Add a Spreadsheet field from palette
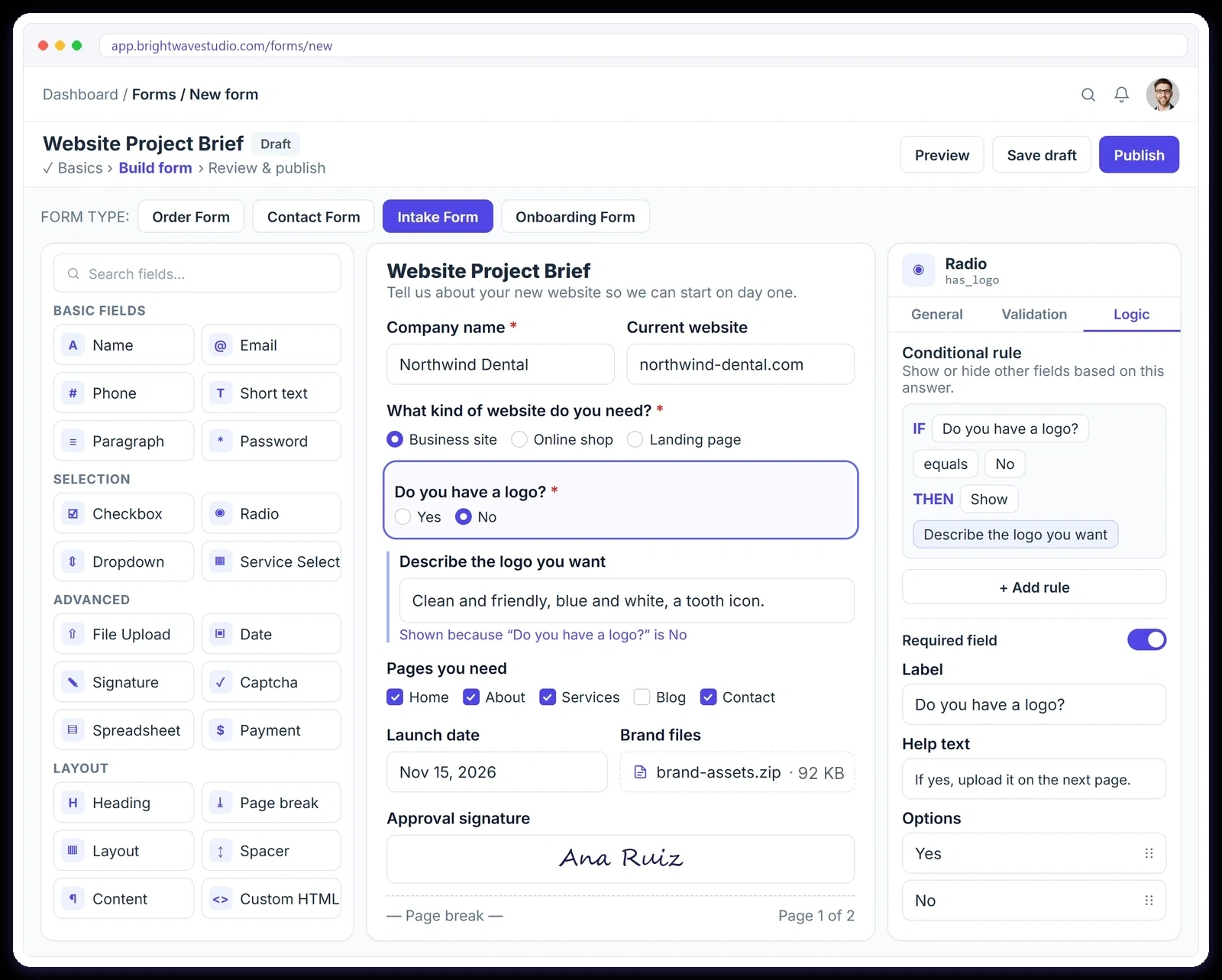The height and width of the screenshot is (980, 1222). tap(124, 730)
